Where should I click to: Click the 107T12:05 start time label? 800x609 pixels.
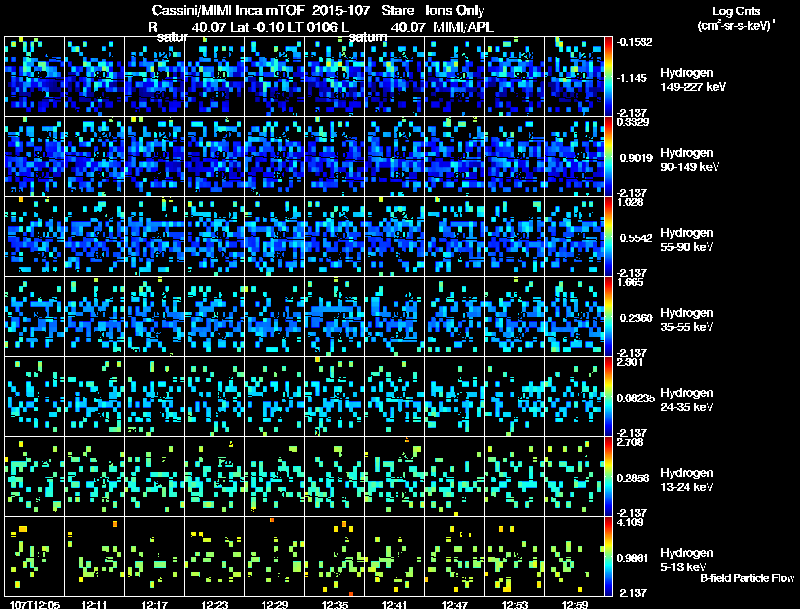[x=33, y=604]
